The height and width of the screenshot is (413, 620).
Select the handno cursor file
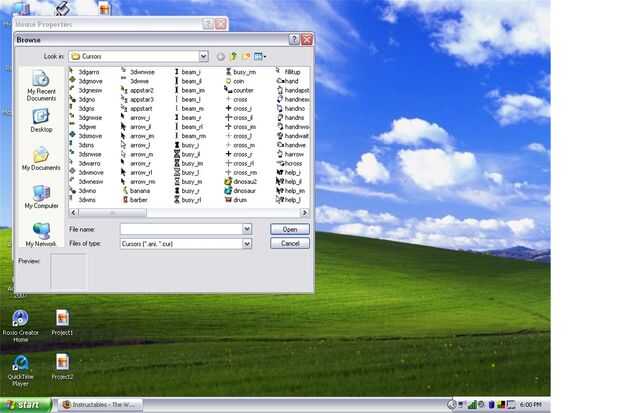point(291,108)
